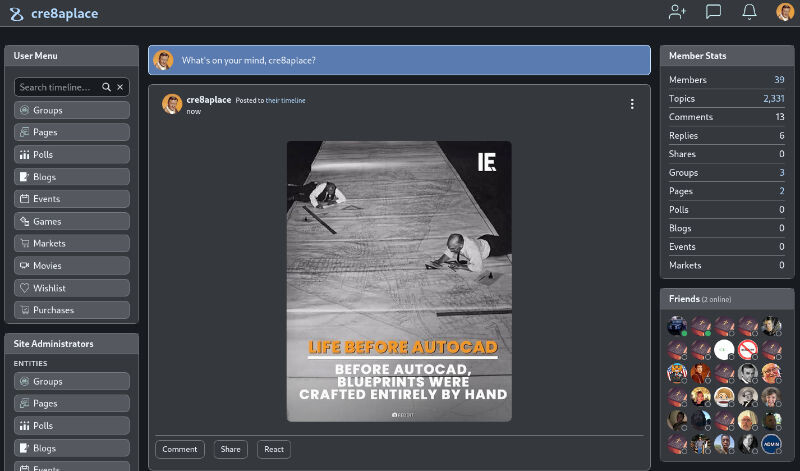Open Polls from the User Menu
The width and height of the screenshot is (800, 471).
click(x=72, y=155)
